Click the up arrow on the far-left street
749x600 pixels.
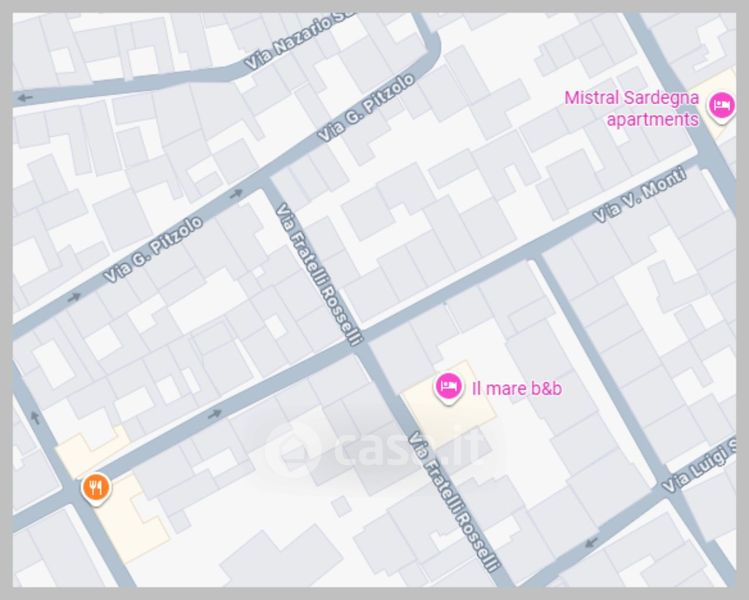[35, 417]
